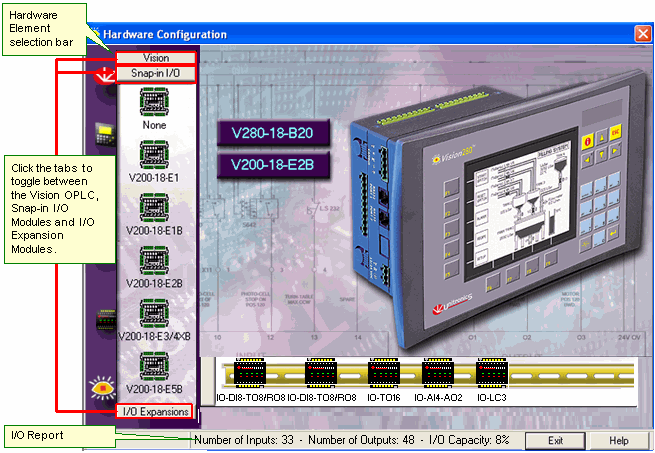Screen dimensions: 655x453
Task: Click the yellow eye Vision icon in the left strip
Action: click(x=103, y=387)
